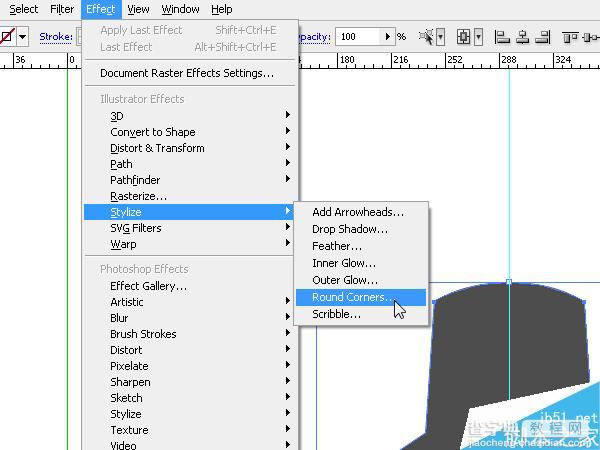Open the View menu

click(x=138, y=9)
